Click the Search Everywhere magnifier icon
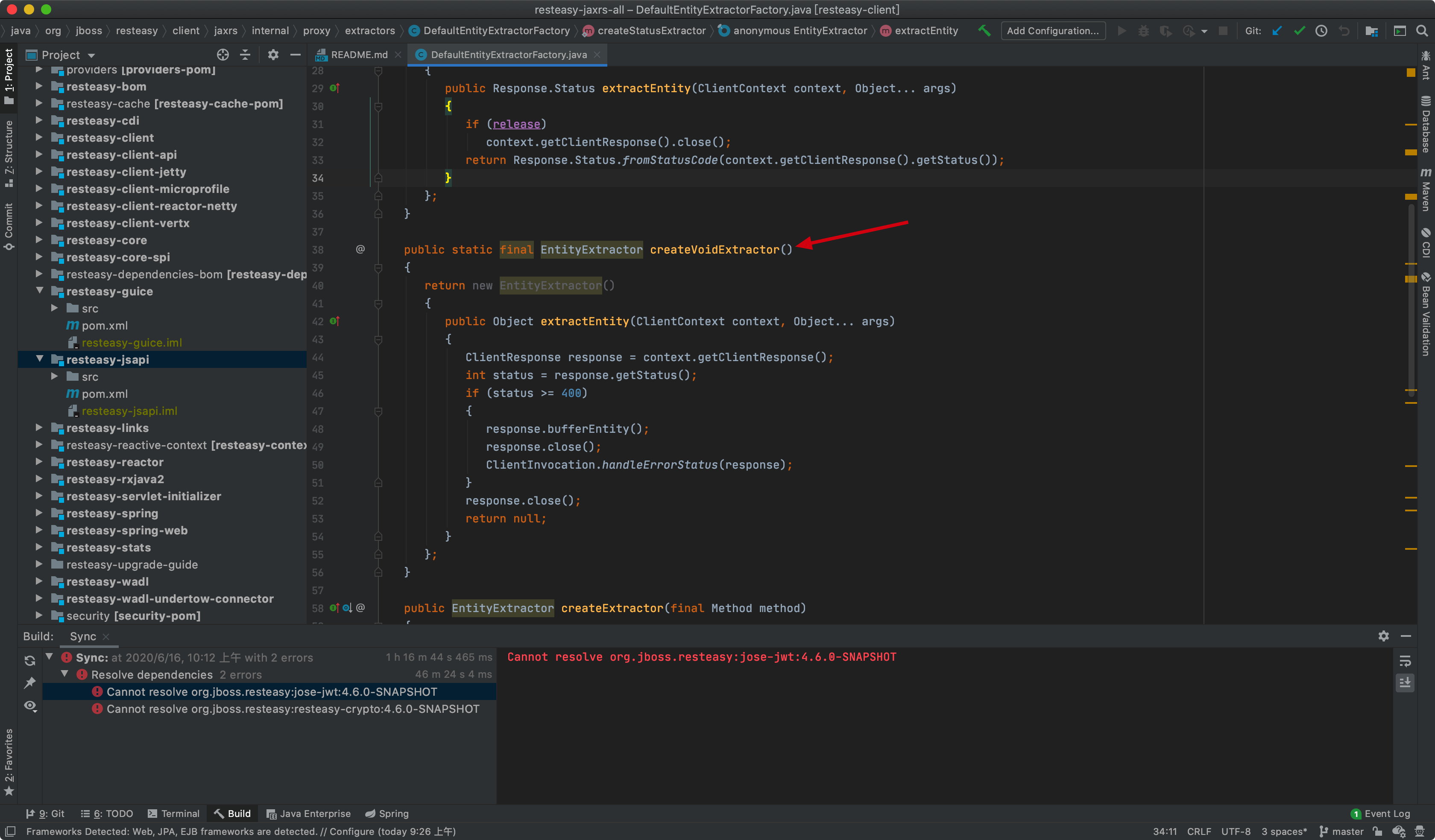Viewport: 1435px width, 840px height. pyautogui.click(x=1422, y=31)
